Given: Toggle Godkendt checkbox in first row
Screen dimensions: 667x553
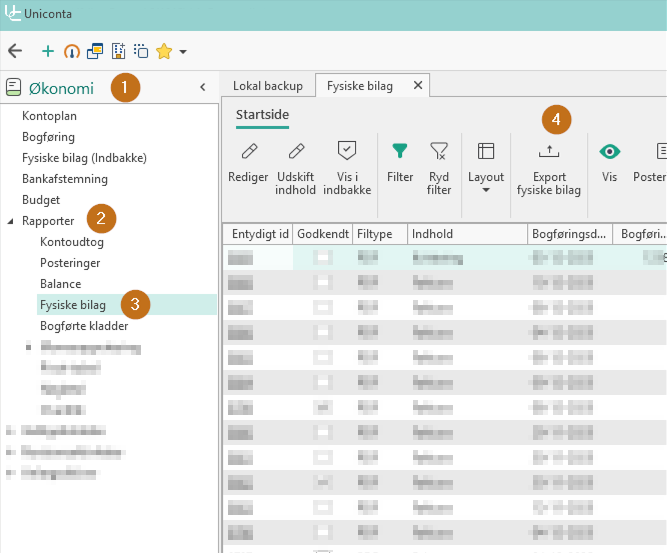Looking at the screenshot, I should pyautogui.click(x=323, y=257).
